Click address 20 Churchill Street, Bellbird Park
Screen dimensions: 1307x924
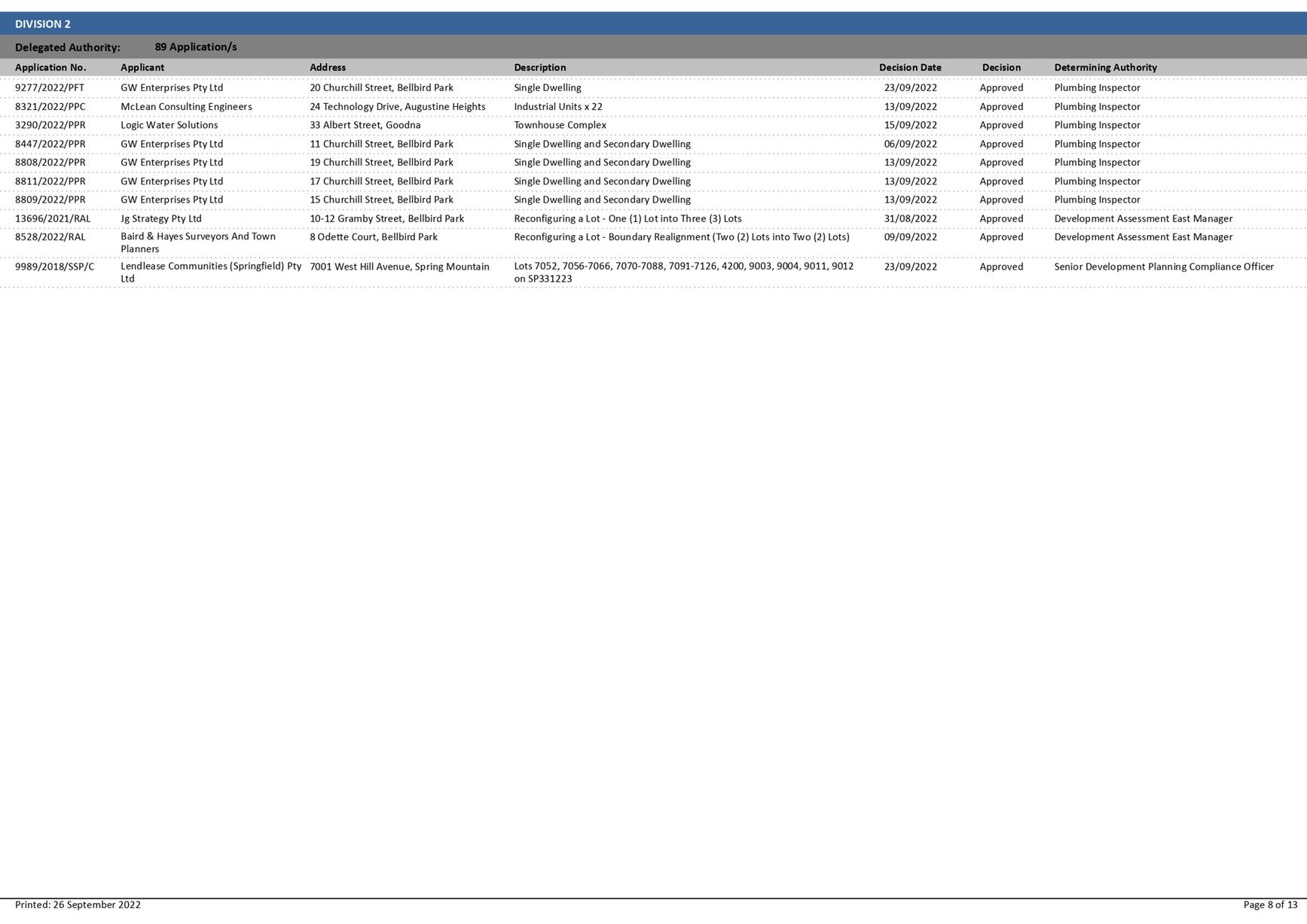click(x=381, y=88)
